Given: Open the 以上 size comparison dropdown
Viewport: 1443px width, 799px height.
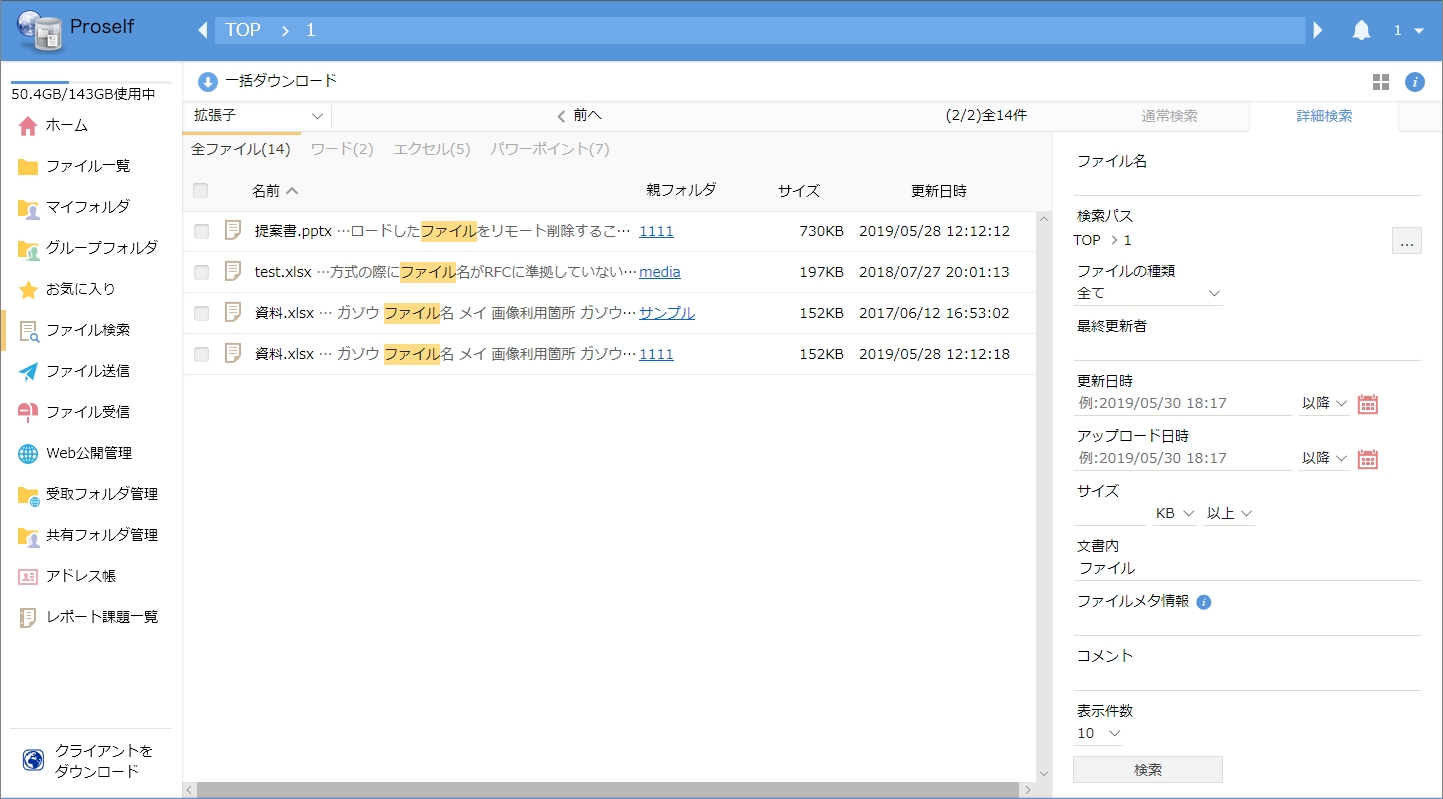Looking at the screenshot, I should click(1229, 513).
